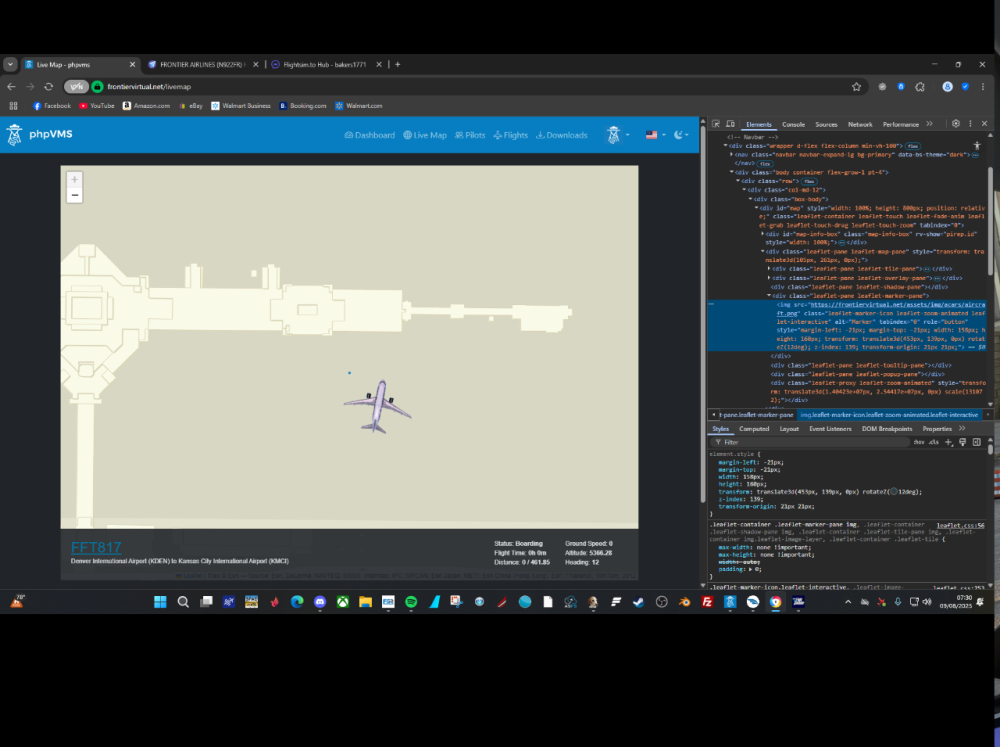Viewport: 1000px width, 747px height.
Task: Activate DevTools inspect element picker
Action: (x=718, y=124)
